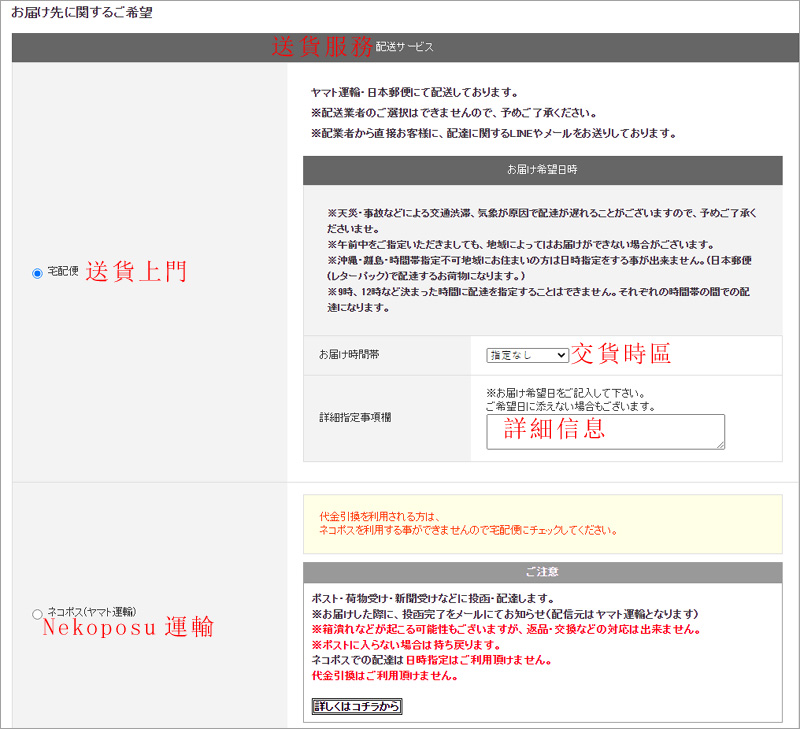Click the red Nekoposu 運輸 annotation

(x=127, y=628)
